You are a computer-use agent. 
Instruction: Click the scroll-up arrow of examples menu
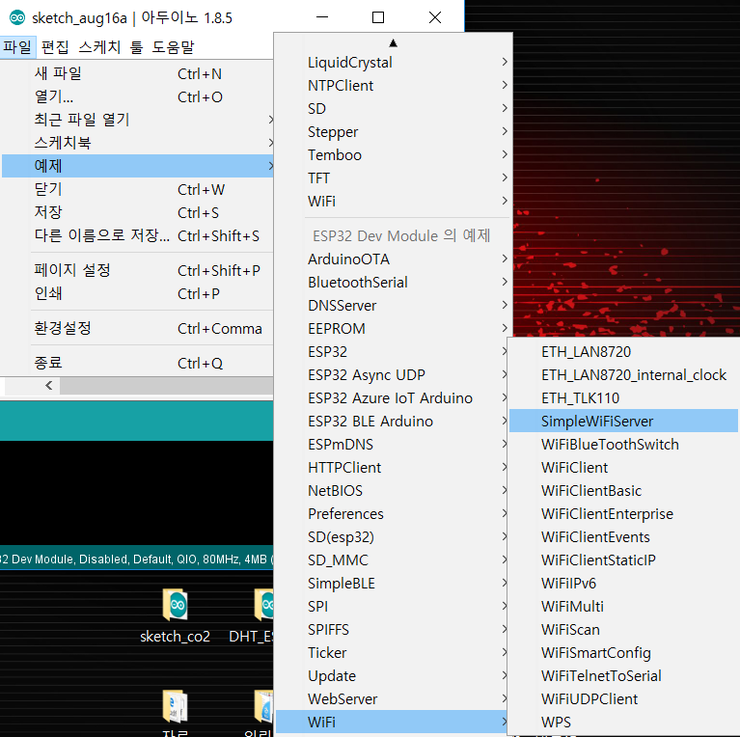(393, 43)
